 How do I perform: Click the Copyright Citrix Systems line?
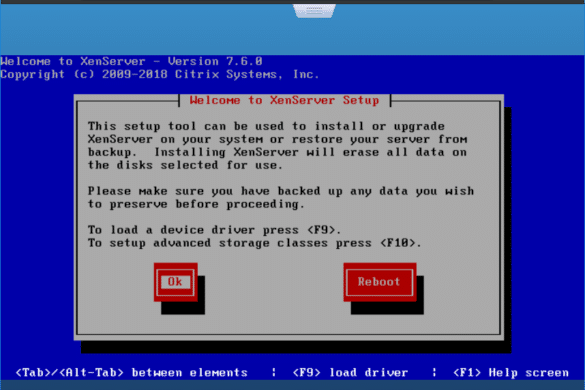click(x=160, y=74)
